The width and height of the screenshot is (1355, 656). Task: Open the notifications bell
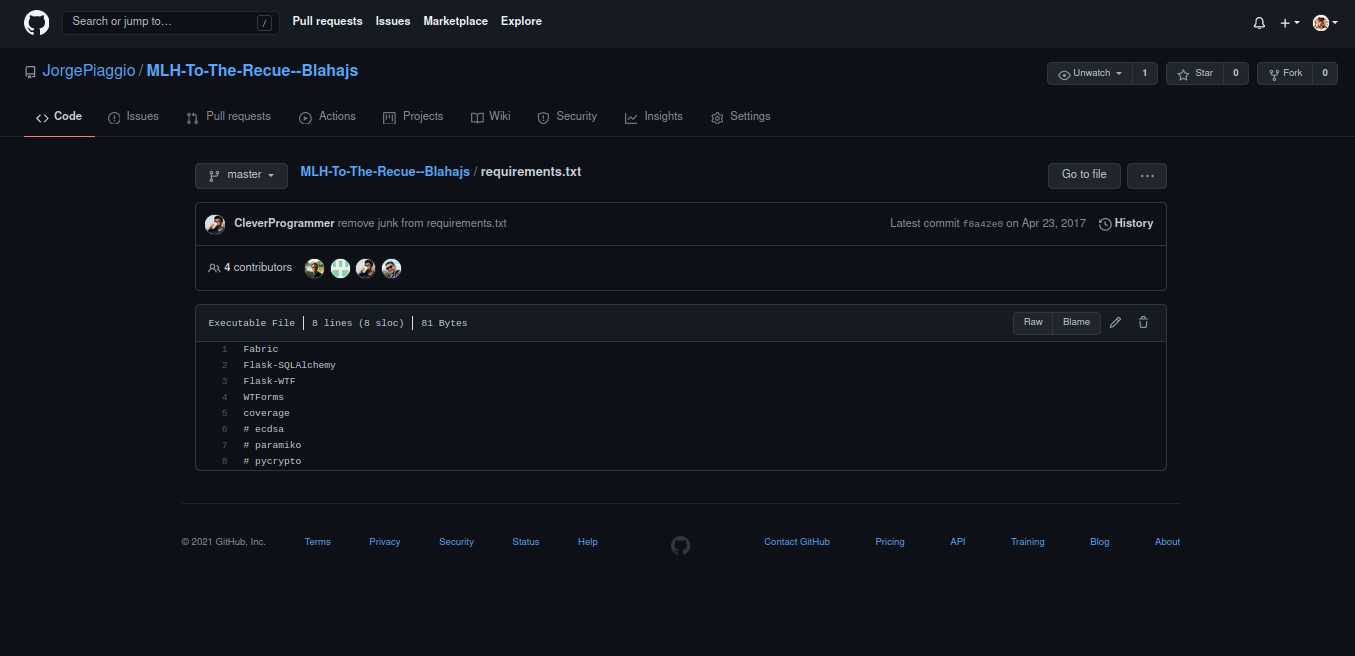click(x=1259, y=23)
